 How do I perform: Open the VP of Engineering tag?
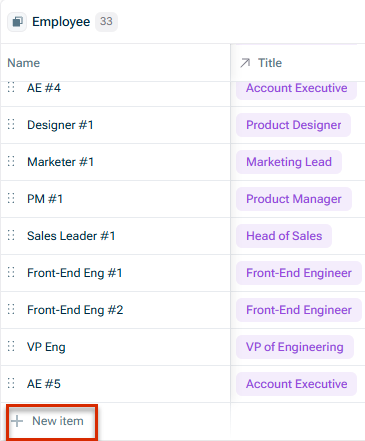pos(295,347)
